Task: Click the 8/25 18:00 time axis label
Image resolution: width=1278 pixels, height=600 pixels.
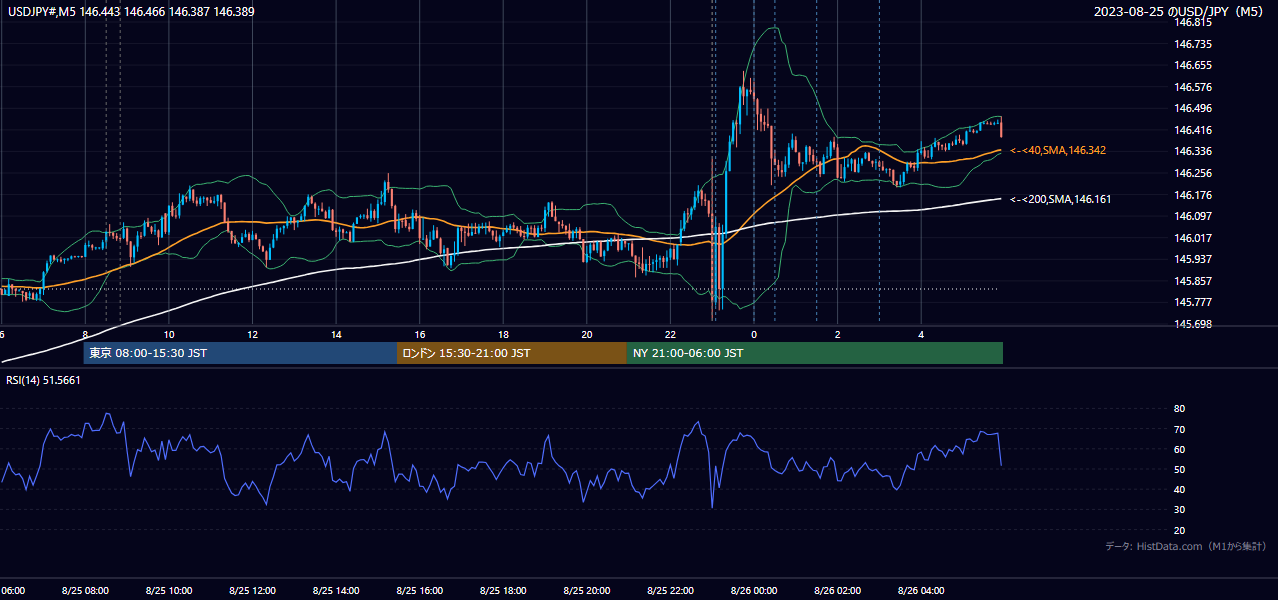Action: [x=503, y=591]
